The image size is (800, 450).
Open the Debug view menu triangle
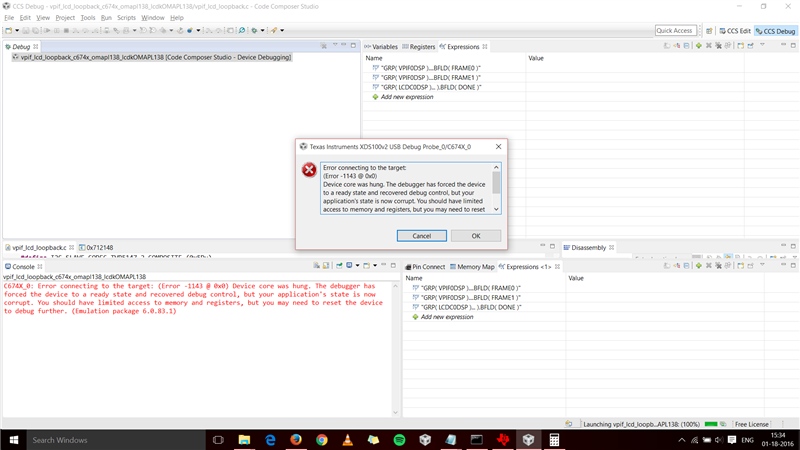click(335, 45)
